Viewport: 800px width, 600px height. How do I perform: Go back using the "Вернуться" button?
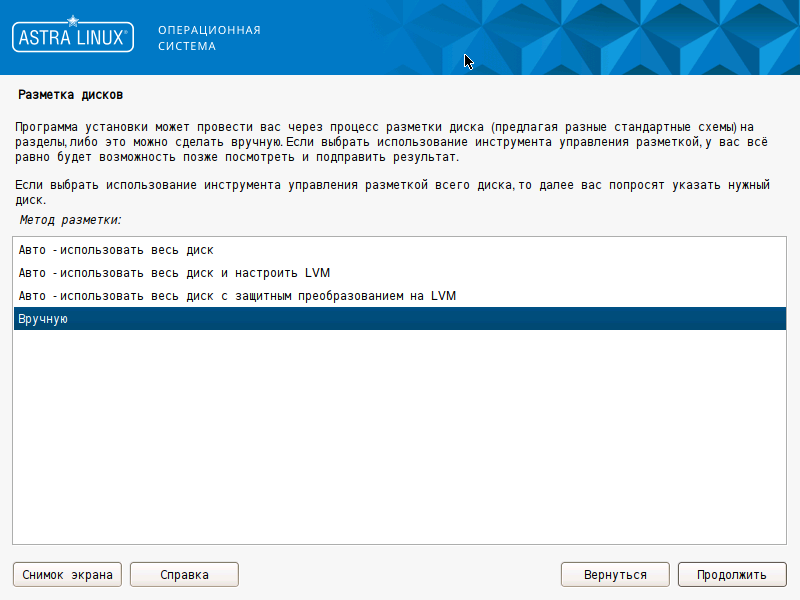click(615, 575)
